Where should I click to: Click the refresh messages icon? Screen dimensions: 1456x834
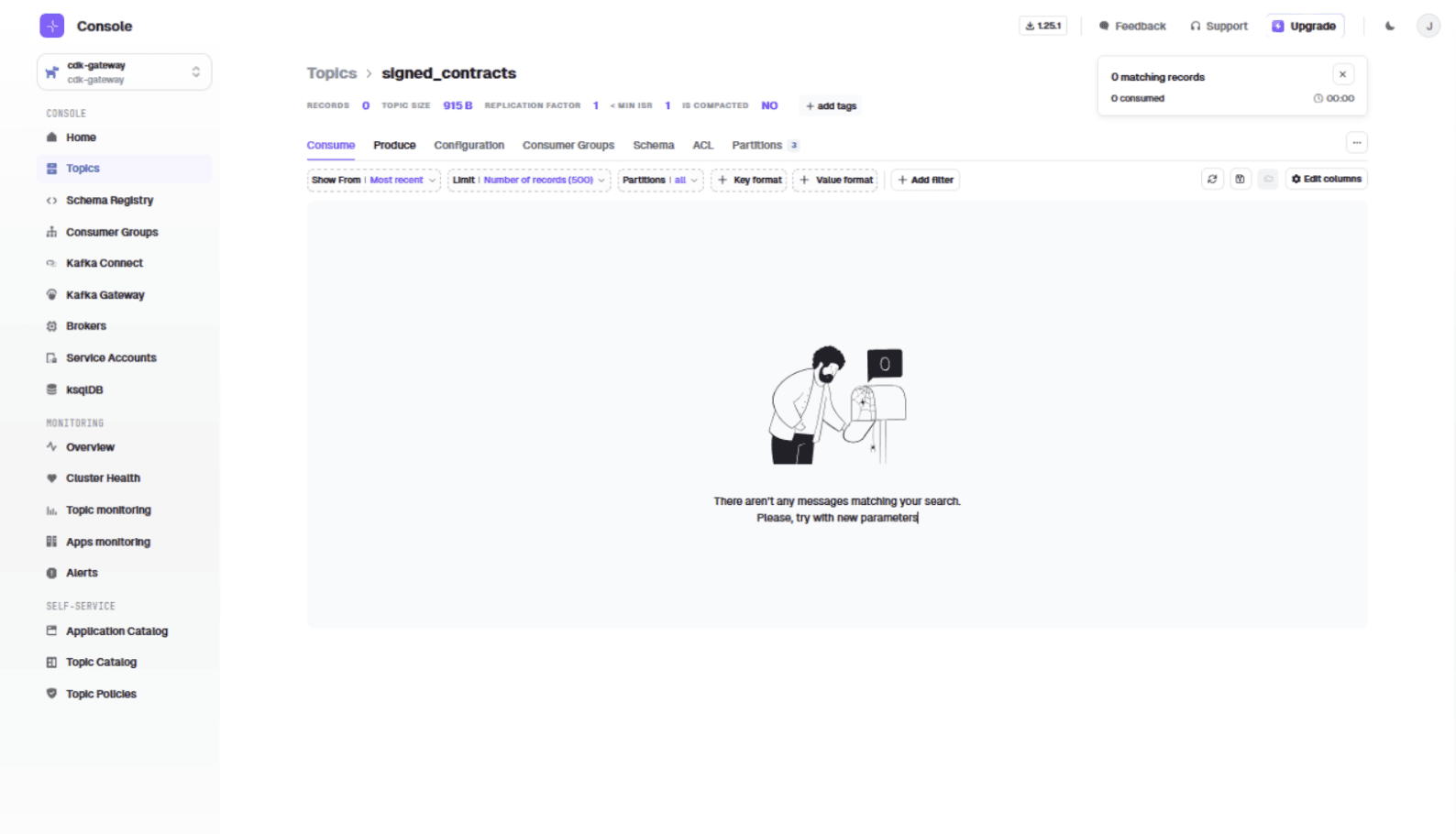click(1211, 180)
